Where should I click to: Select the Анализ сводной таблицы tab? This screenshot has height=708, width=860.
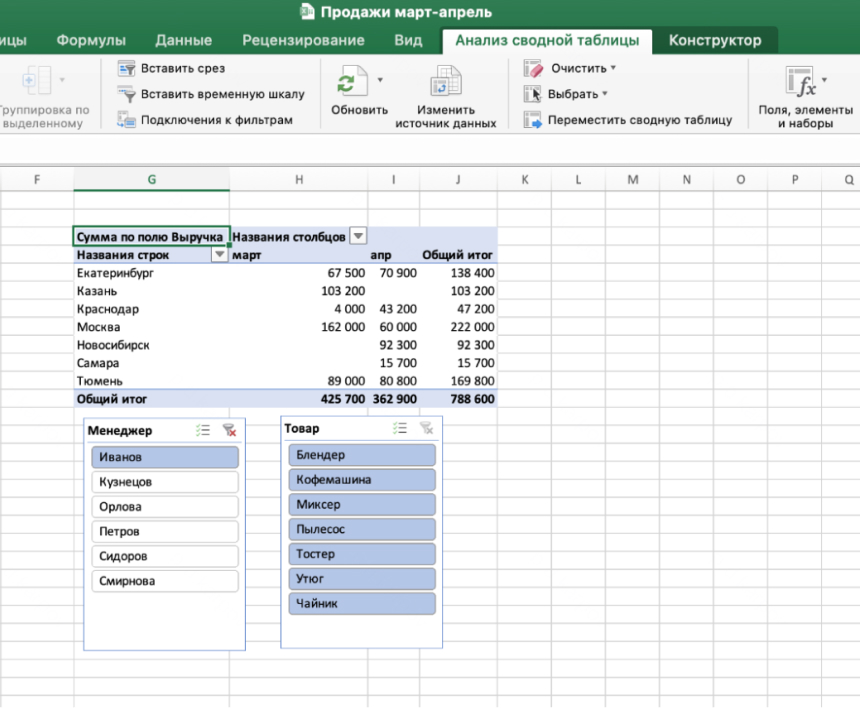547,40
